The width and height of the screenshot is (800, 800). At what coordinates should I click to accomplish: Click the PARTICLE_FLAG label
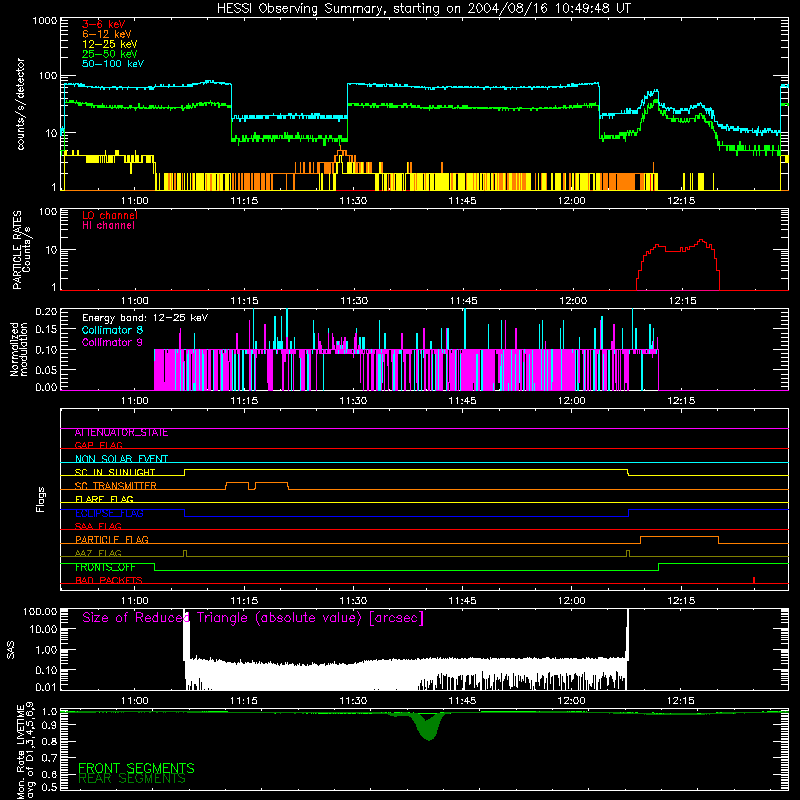coord(112,540)
